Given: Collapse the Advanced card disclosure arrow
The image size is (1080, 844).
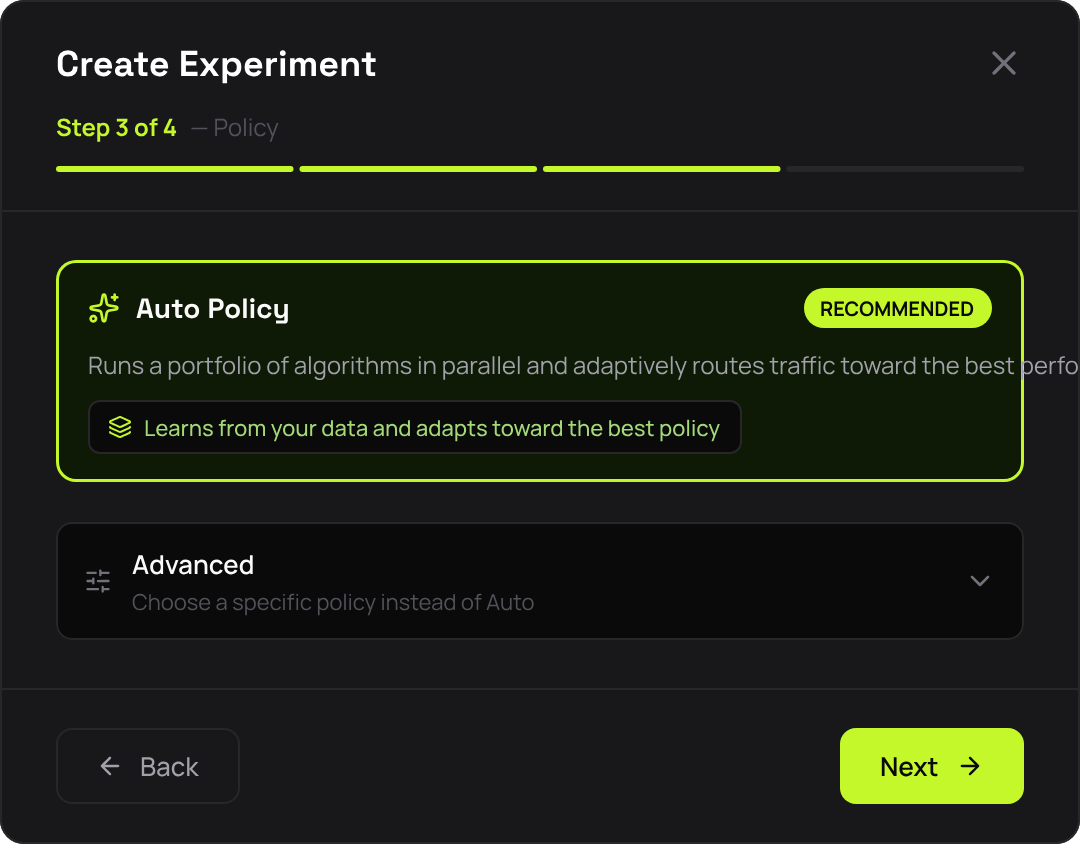Looking at the screenshot, I should [980, 580].
